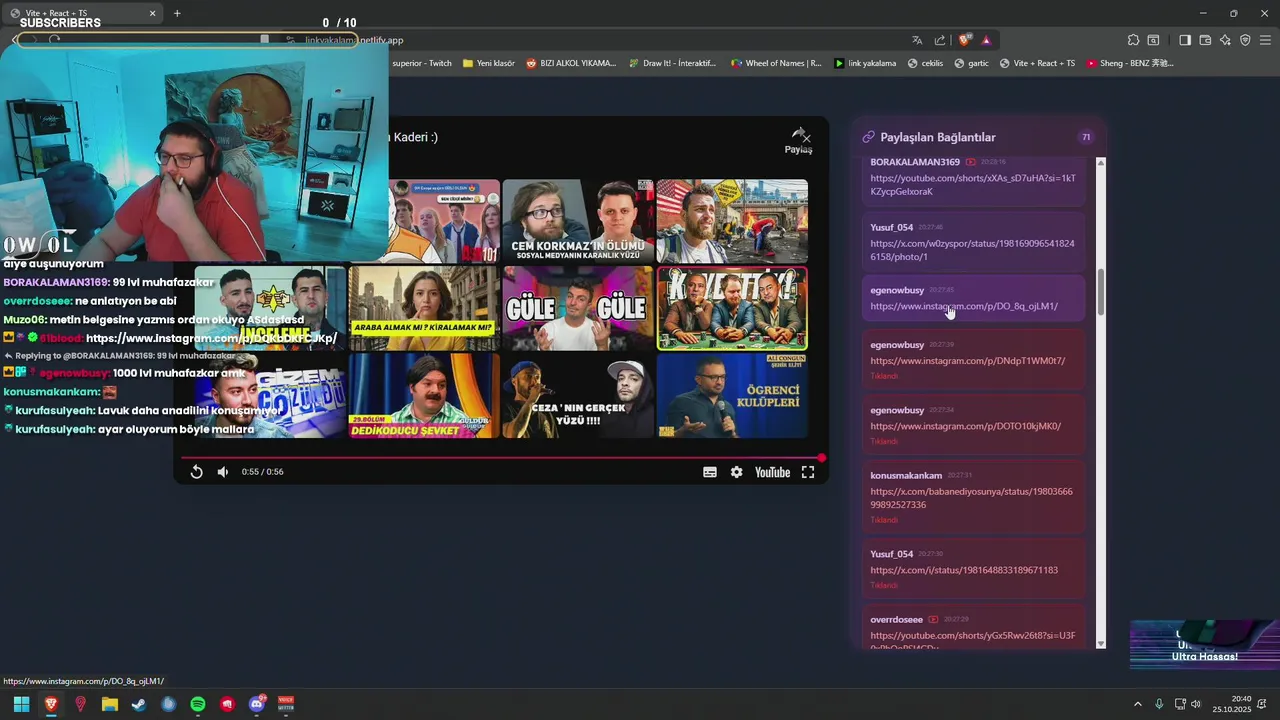Open YouTube player settings gear
This screenshot has width=1280, height=720.
click(736, 472)
